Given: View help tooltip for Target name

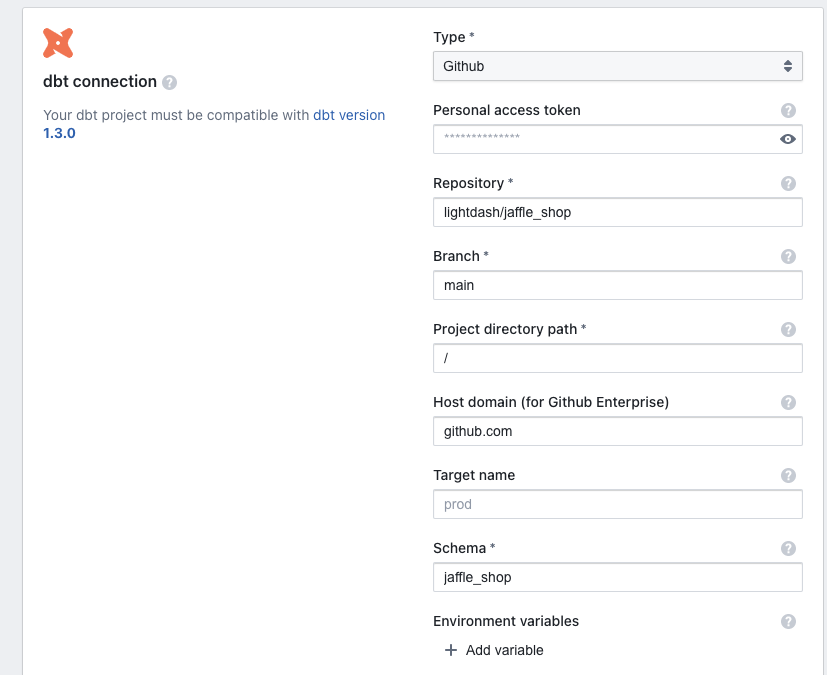Looking at the screenshot, I should point(788,475).
